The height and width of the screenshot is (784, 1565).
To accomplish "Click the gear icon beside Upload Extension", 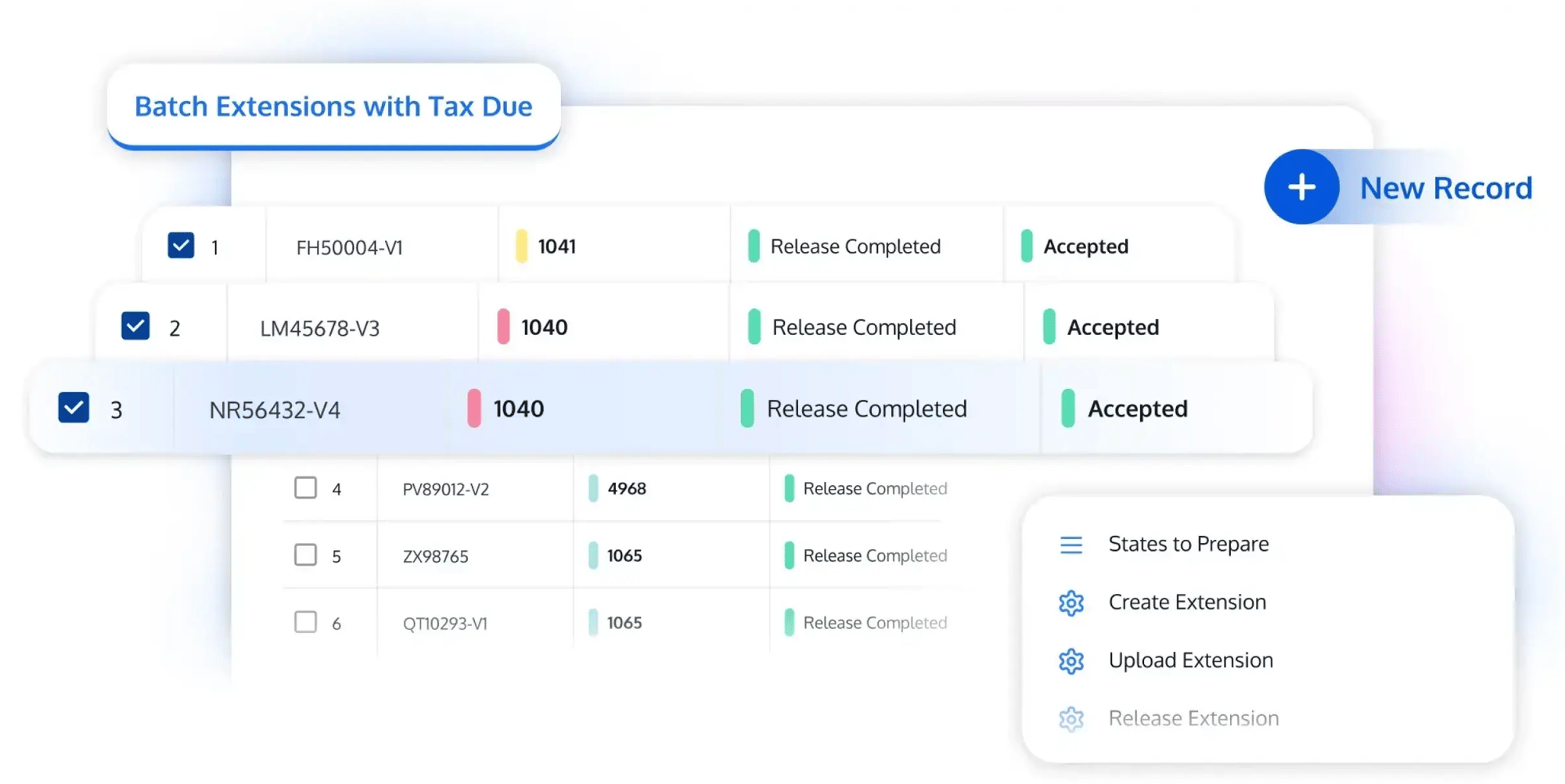I will [1070, 660].
